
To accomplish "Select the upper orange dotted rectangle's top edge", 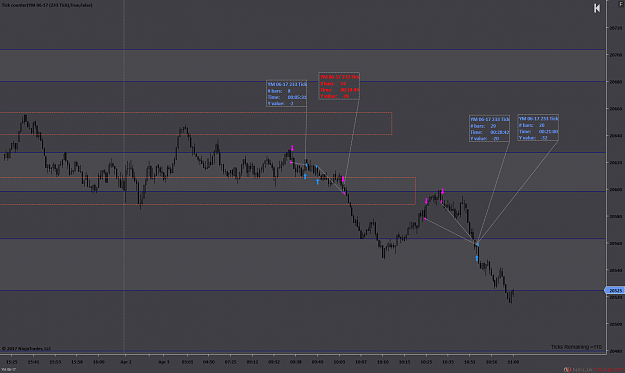I will coord(196,113).
